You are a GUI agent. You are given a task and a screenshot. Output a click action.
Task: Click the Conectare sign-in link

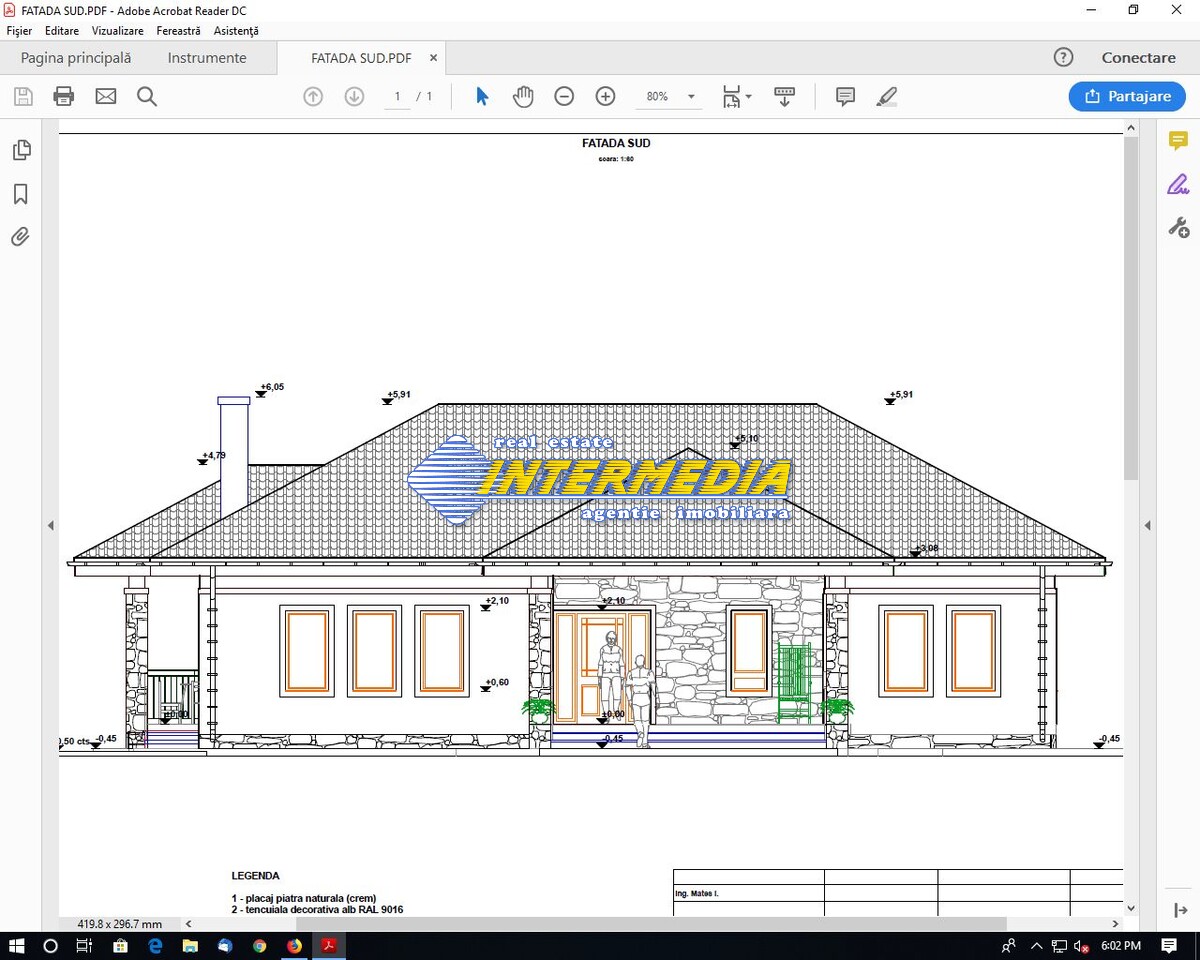pyautogui.click(x=1138, y=58)
